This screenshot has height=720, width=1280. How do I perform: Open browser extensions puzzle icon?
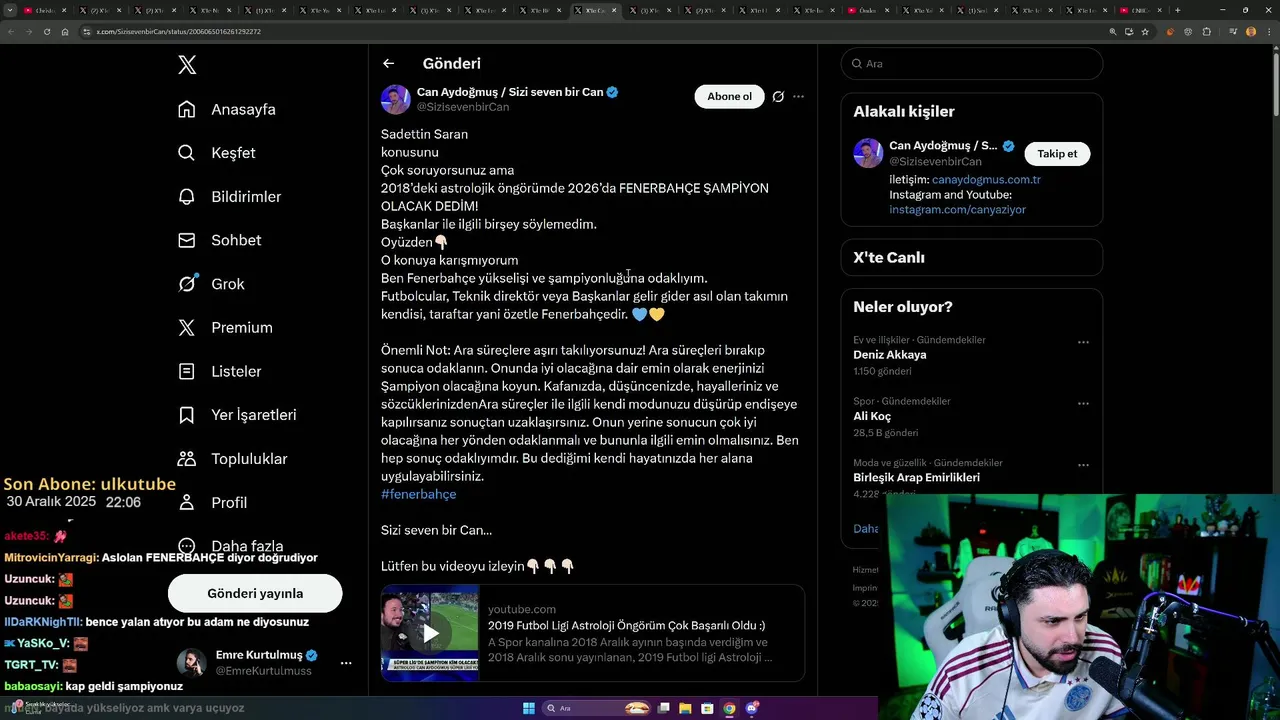point(1207,32)
